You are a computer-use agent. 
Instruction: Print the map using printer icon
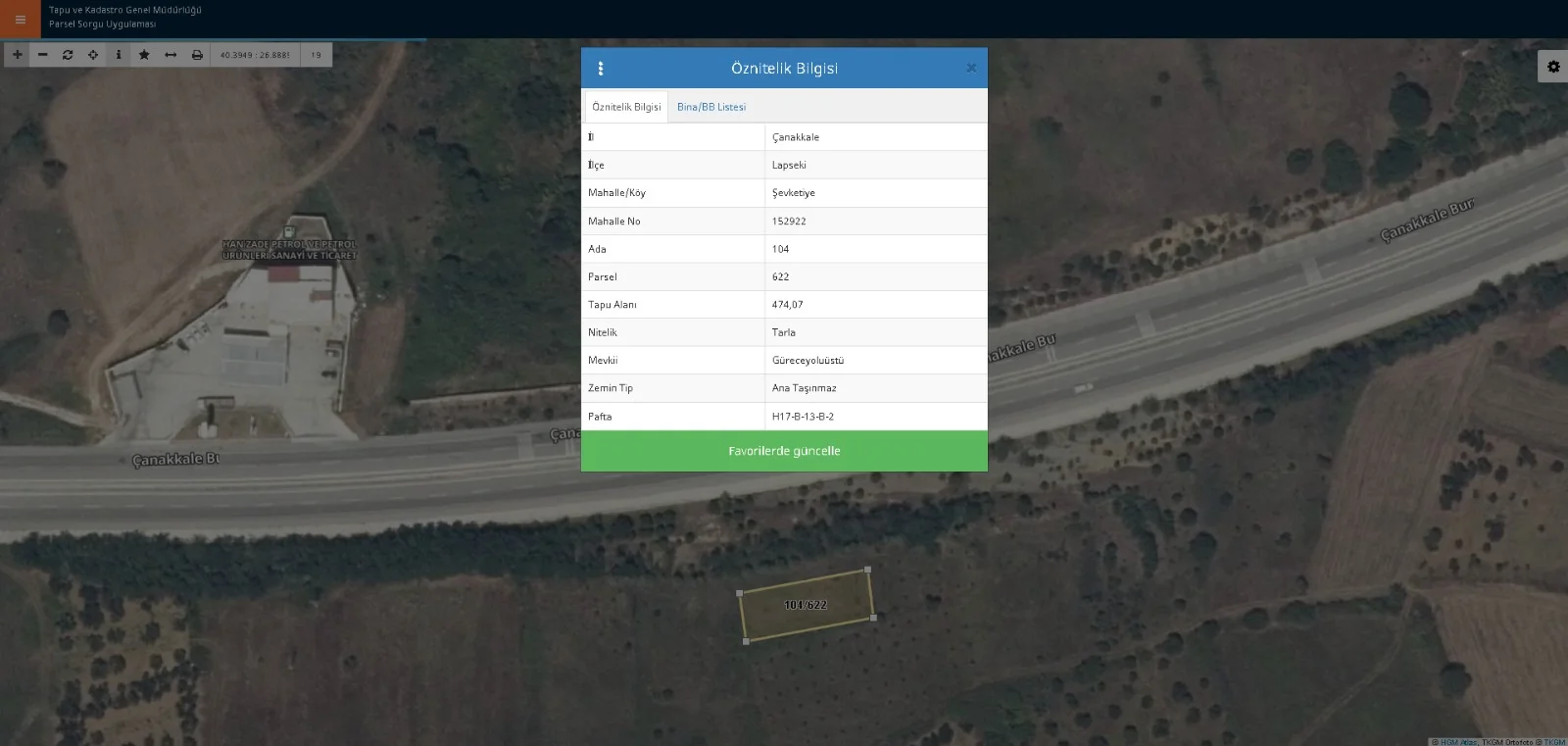tap(197, 55)
